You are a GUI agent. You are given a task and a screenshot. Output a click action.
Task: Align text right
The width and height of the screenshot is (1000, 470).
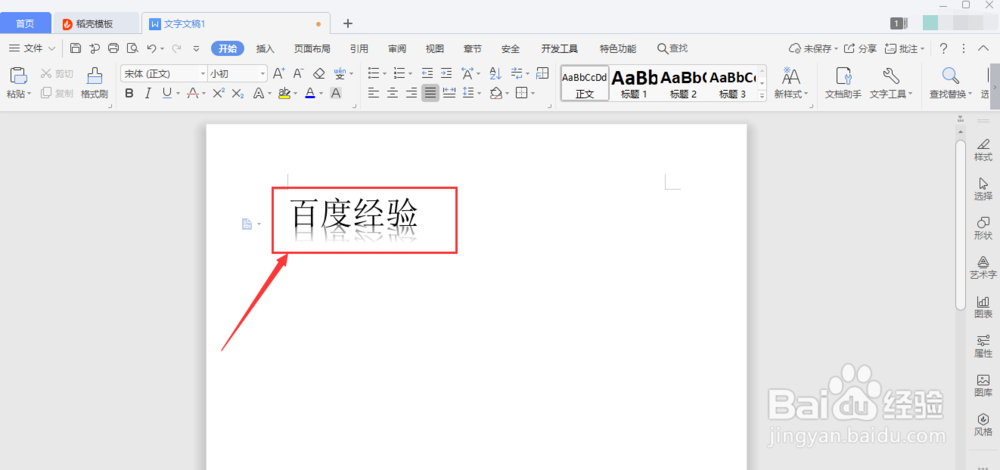pos(411,93)
